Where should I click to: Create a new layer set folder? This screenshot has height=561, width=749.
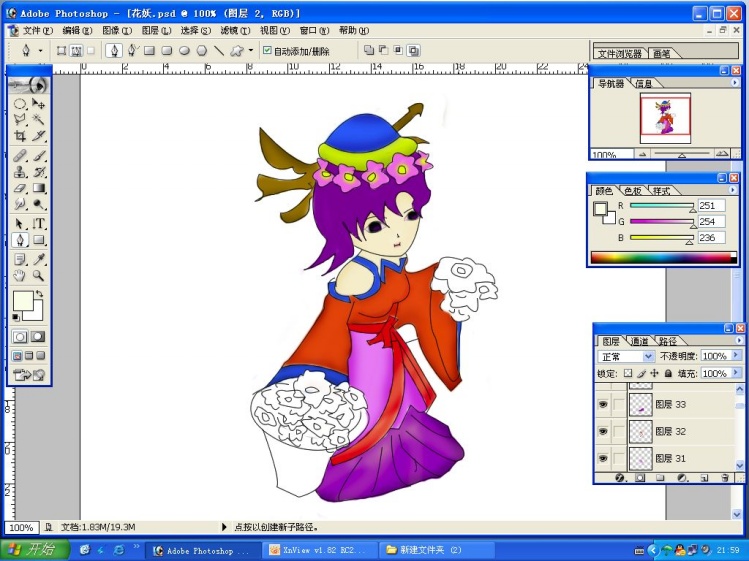point(660,477)
